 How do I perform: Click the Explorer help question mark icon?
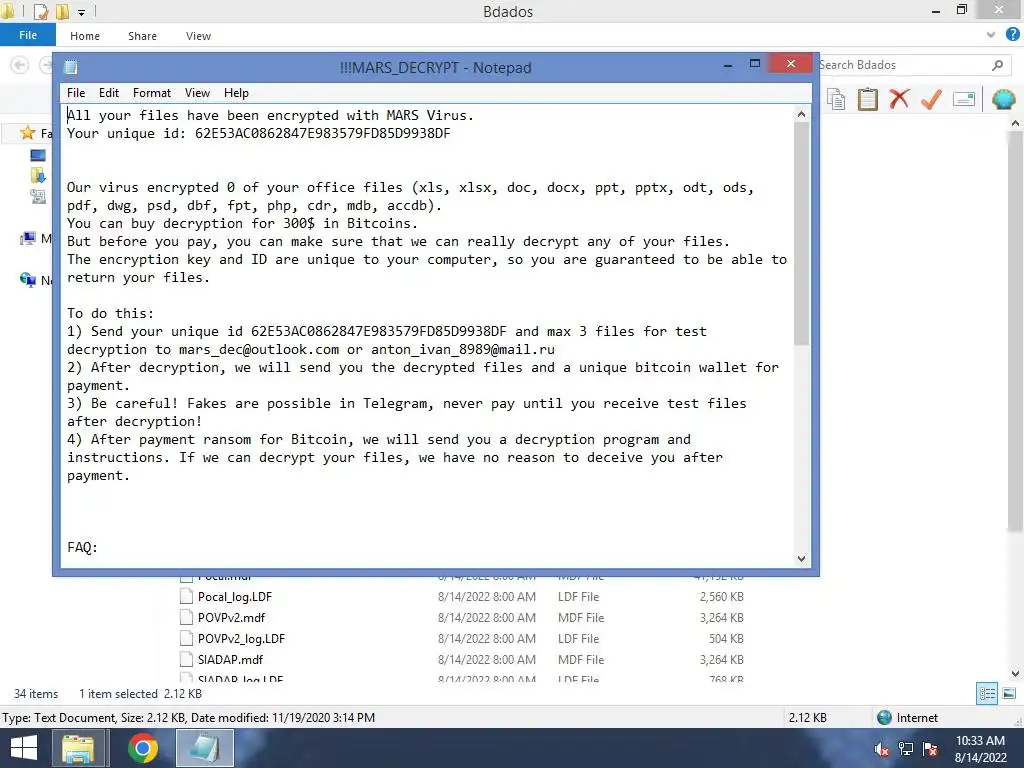click(x=1013, y=35)
